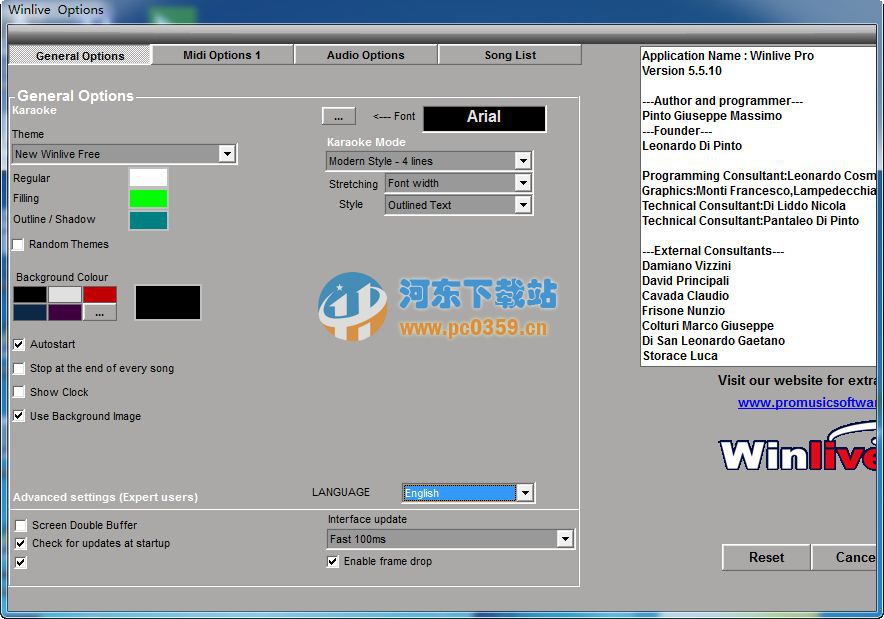Open the Interface update dropdown Fast 100ms
The image size is (884, 619).
(450, 539)
